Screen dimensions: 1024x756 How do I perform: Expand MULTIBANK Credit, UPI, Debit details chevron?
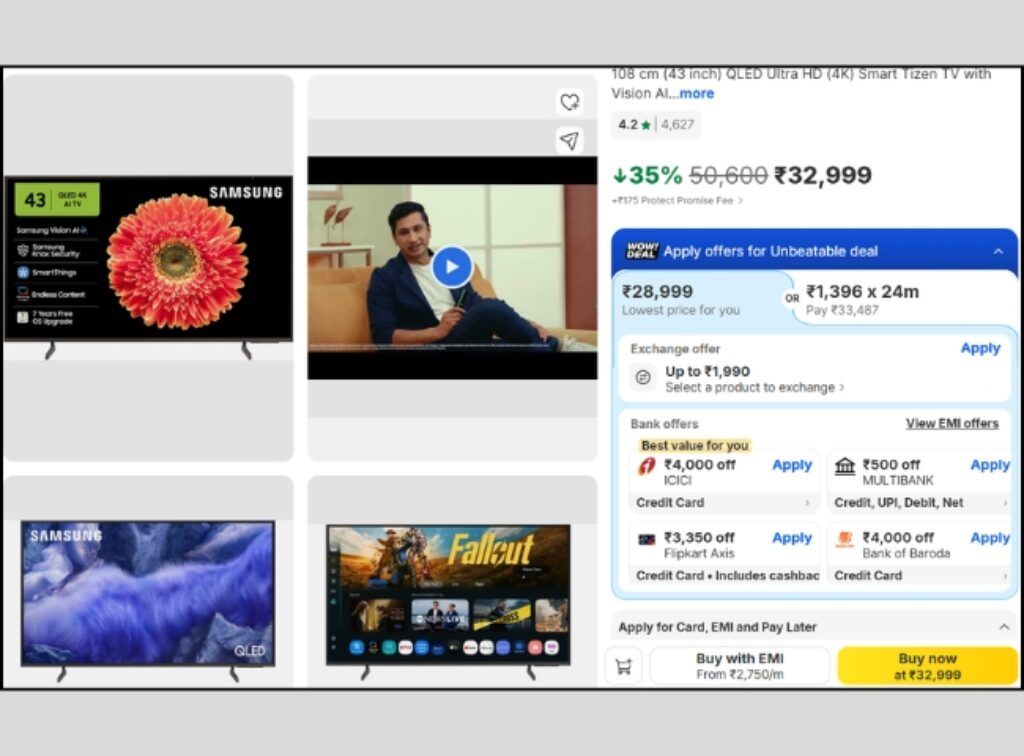point(1005,503)
